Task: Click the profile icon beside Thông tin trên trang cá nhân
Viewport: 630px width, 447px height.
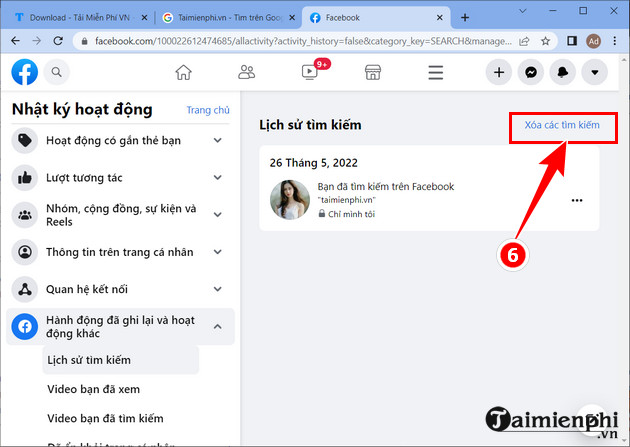Action: (x=25, y=252)
